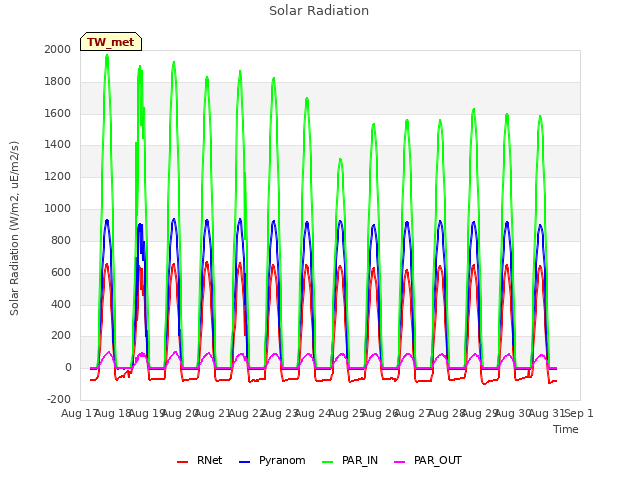Click the blue Pyranom legend swatch
The width and height of the screenshot is (640, 480).
(x=244, y=462)
